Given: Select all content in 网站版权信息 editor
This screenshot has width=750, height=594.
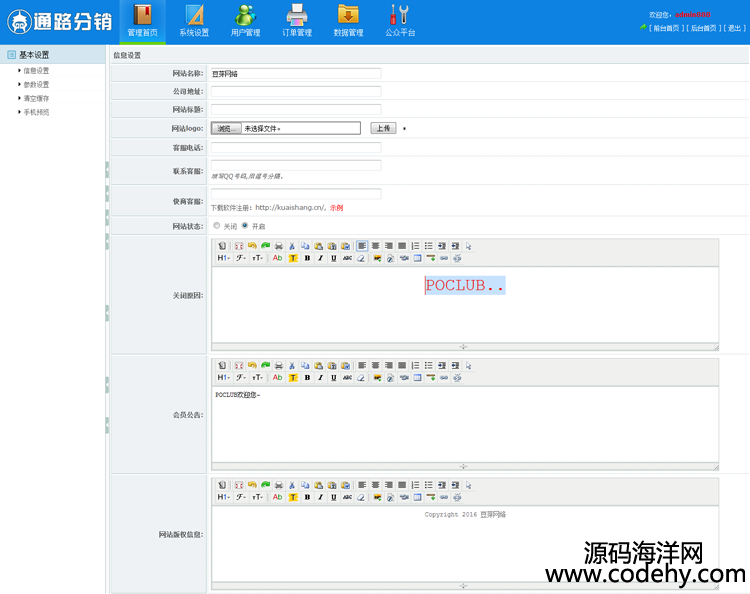Looking at the screenshot, I should [469, 485].
